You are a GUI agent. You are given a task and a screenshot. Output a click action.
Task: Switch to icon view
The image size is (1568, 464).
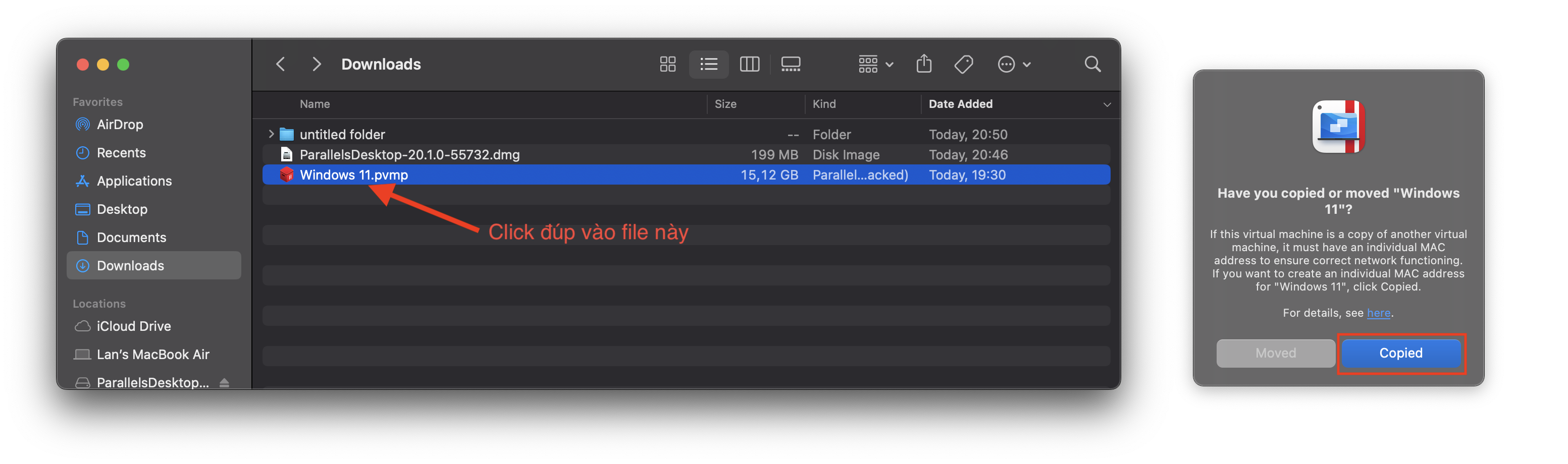click(667, 64)
